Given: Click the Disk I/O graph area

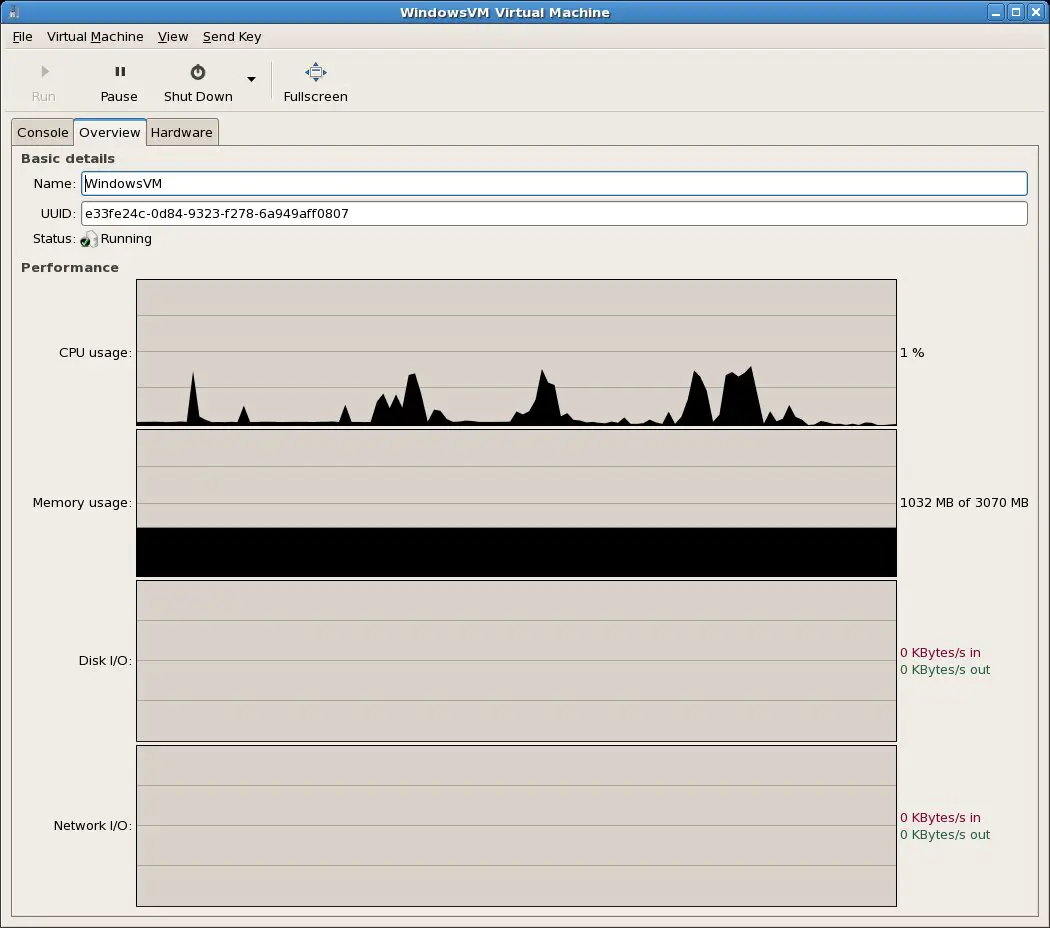Looking at the screenshot, I should (515, 660).
